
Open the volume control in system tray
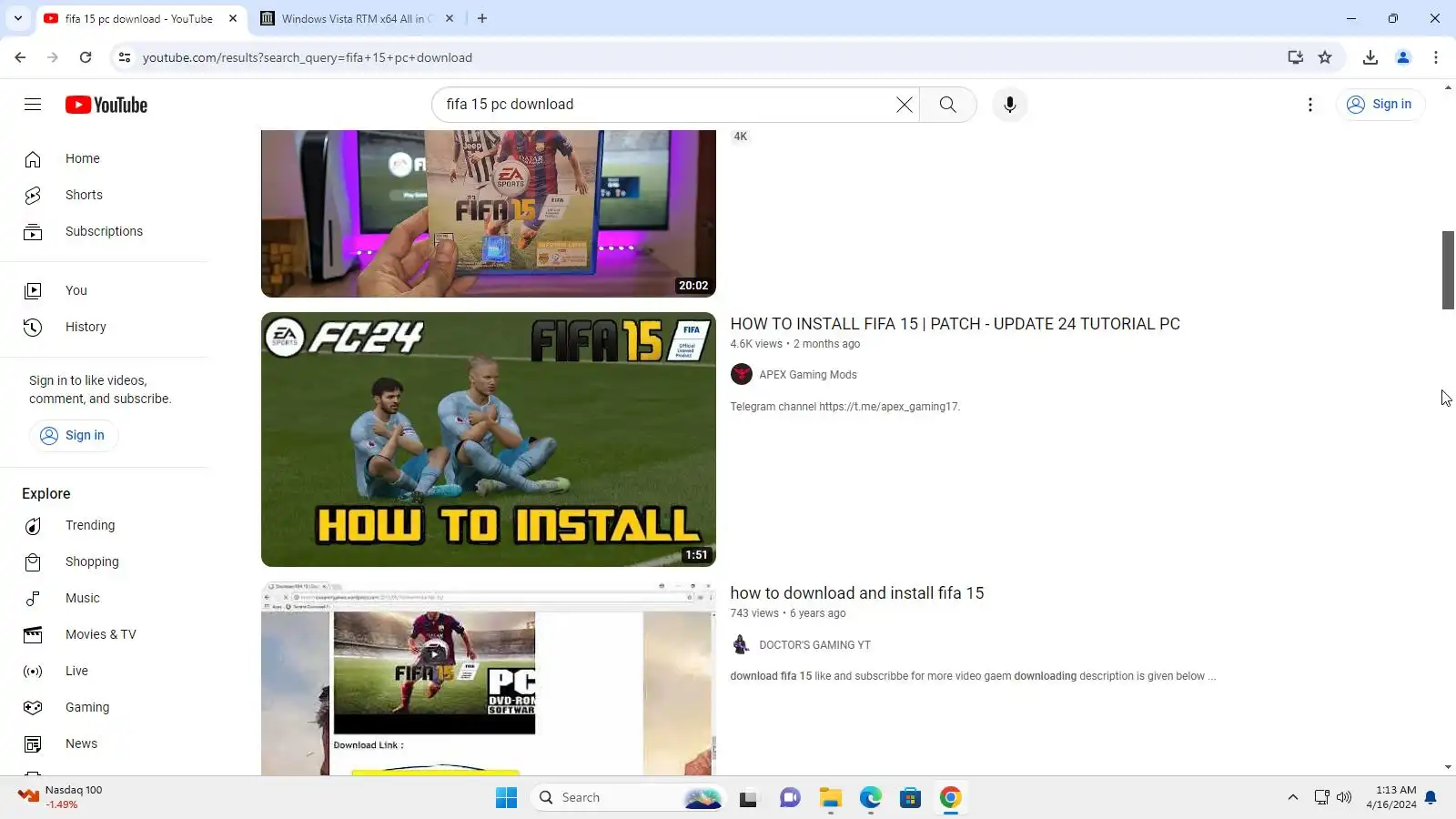click(x=1344, y=797)
